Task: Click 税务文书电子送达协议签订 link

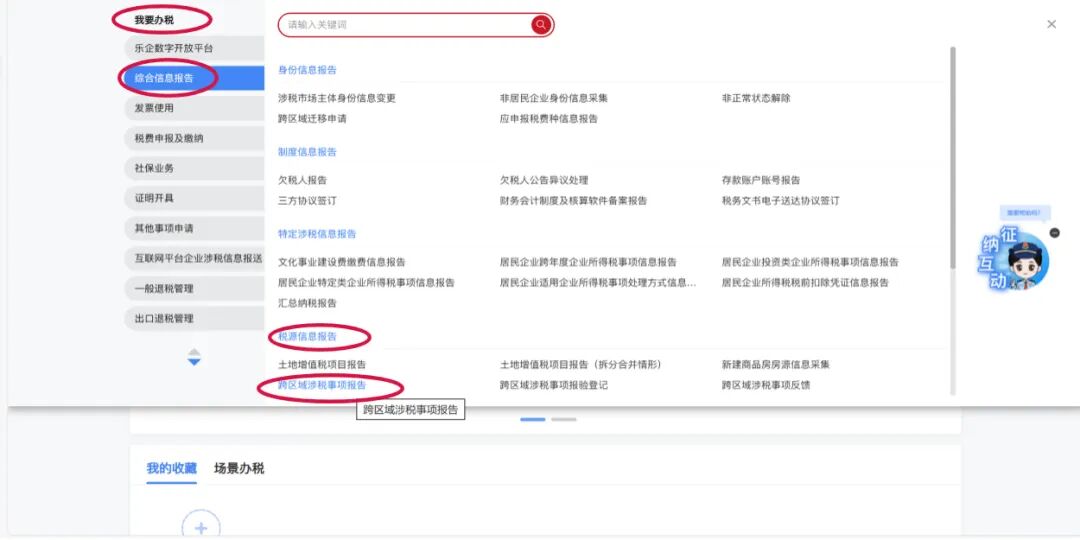Action: [780, 201]
